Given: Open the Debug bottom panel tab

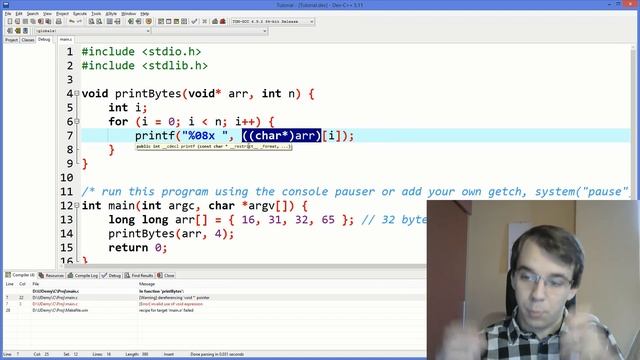Looking at the screenshot, I should click(111, 276).
